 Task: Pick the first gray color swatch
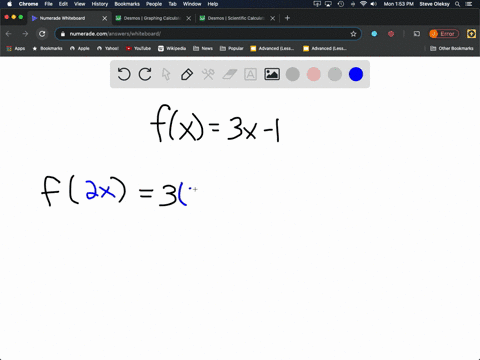click(293, 74)
